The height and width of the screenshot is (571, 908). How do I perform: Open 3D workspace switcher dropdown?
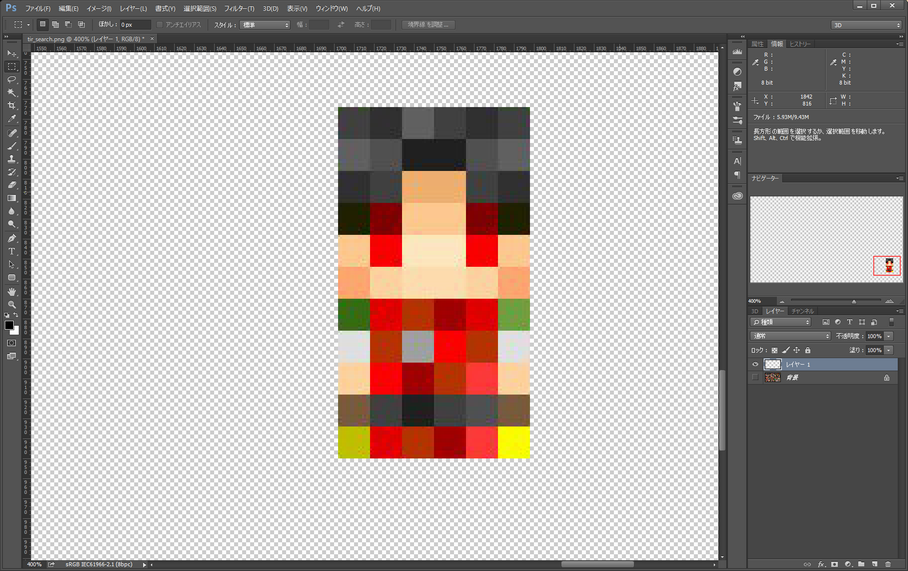[867, 25]
